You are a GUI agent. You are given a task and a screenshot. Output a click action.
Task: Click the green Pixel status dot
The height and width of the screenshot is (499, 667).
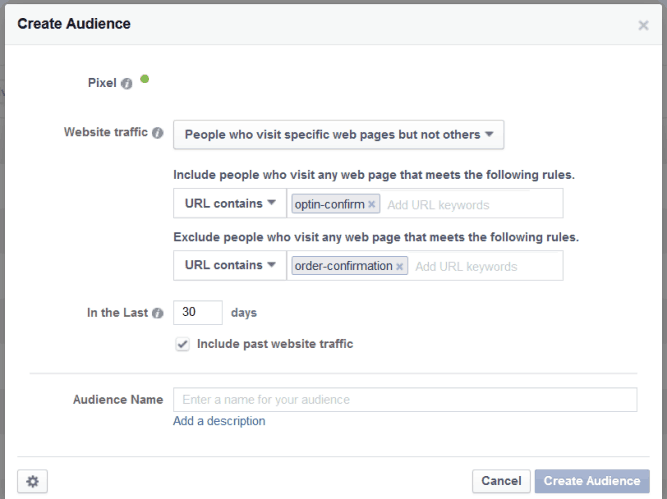pyautogui.click(x=145, y=79)
